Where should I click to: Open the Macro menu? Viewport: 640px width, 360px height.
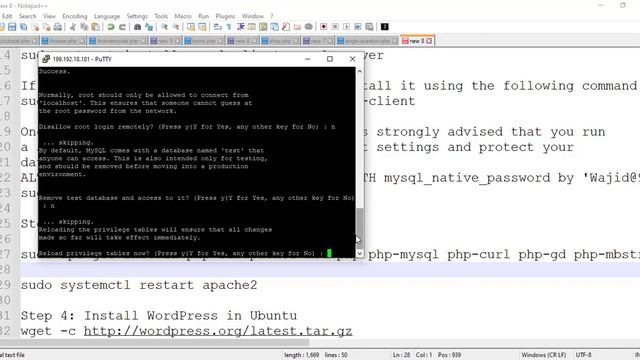click(x=183, y=16)
